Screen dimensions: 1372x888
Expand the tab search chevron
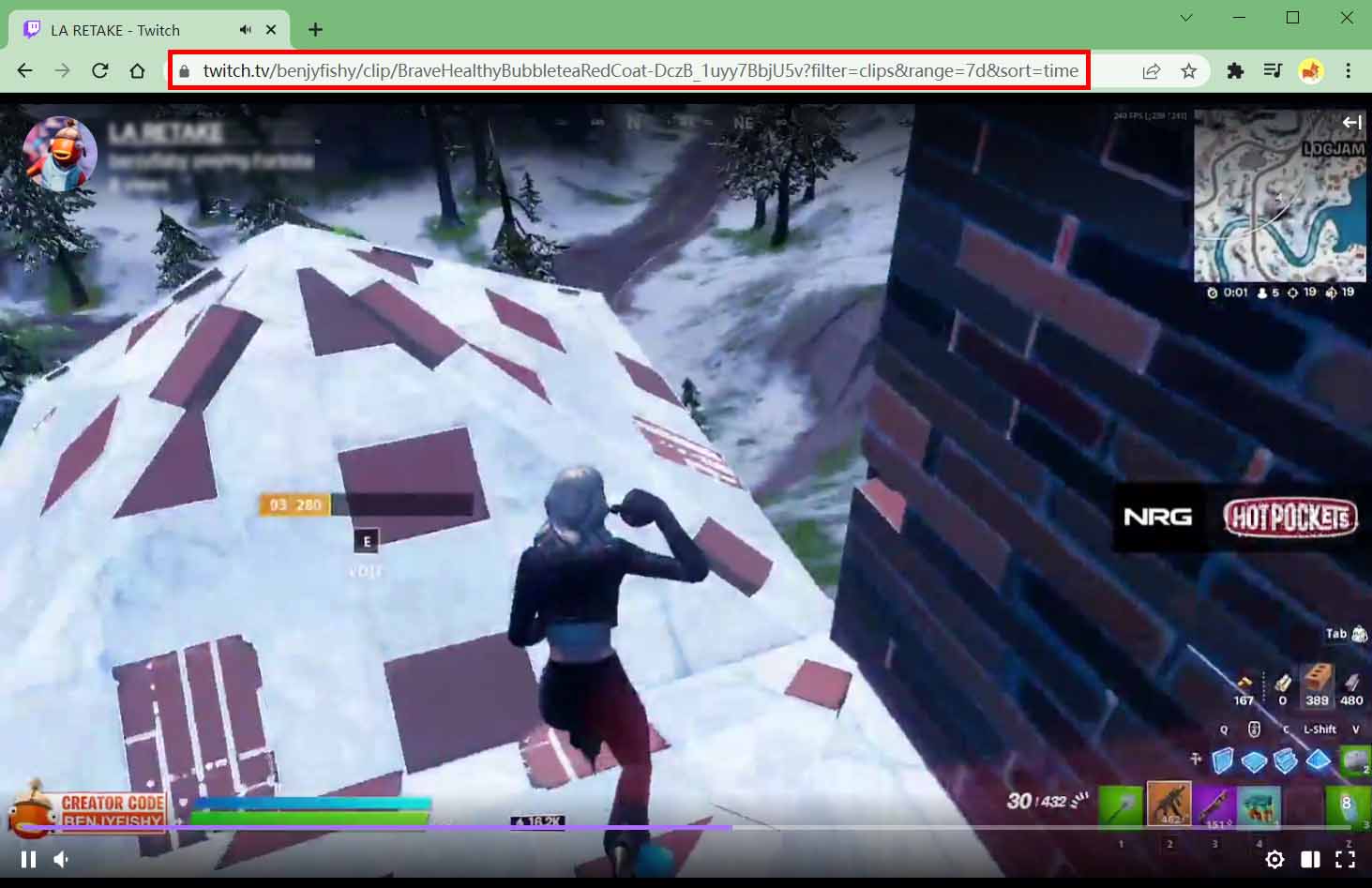[x=1185, y=18]
